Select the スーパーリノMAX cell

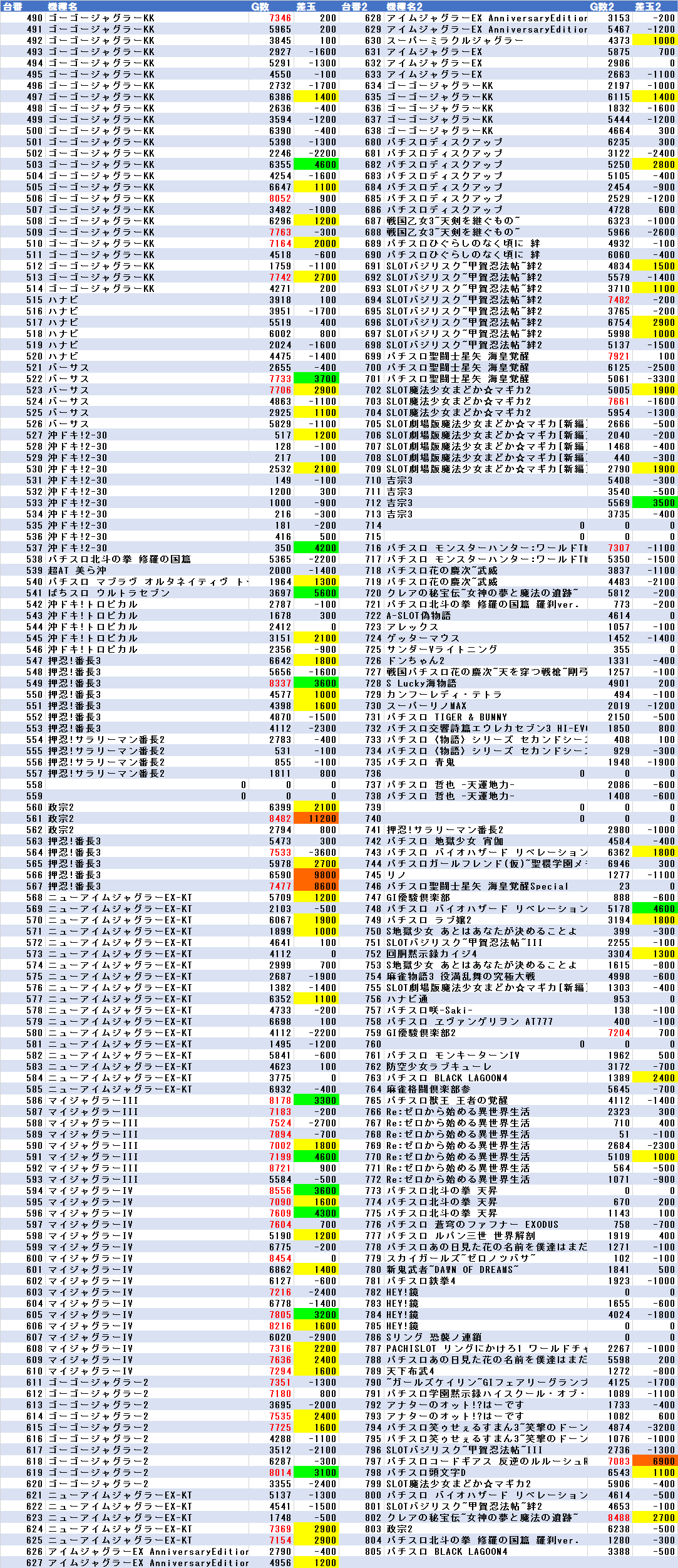[x=485, y=705]
